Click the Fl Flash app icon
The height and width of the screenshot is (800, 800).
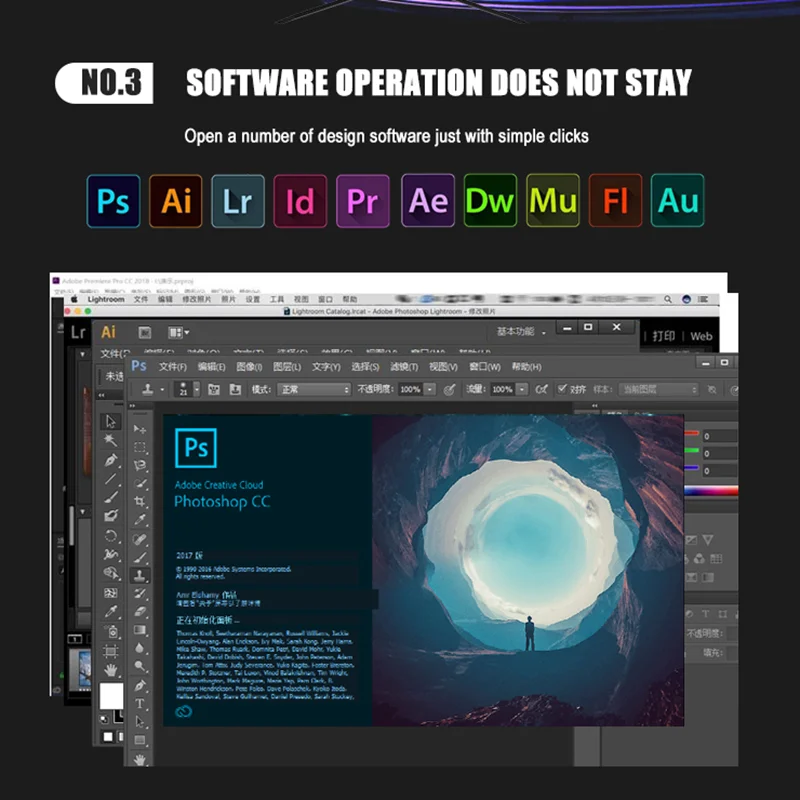615,200
